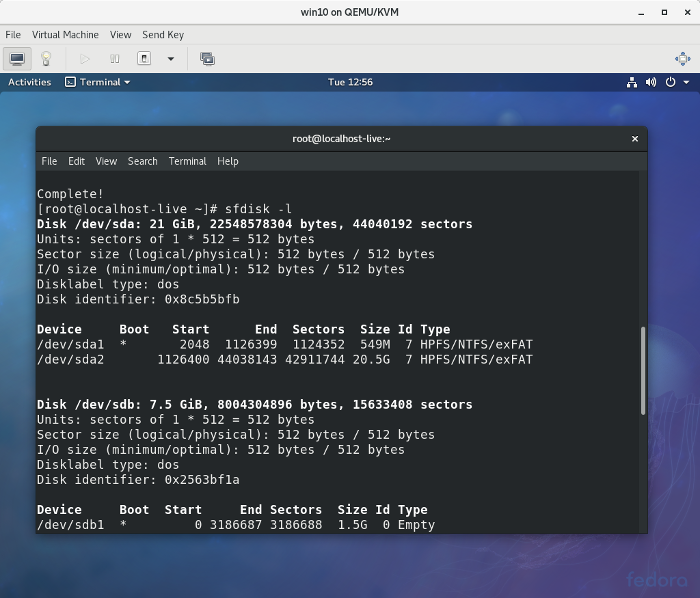Click Activities in the GNOME top bar
Image resolution: width=700 pixels, height=598 pixels.
pyautogui.click(x=30, y=82)
